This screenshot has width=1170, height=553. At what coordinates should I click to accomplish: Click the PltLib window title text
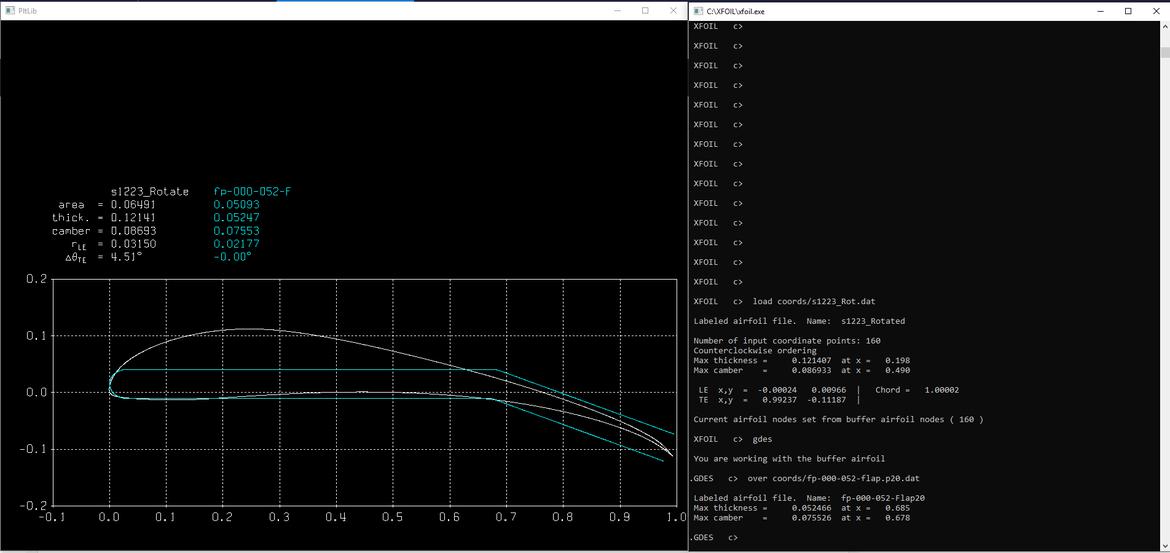[28, 10]
